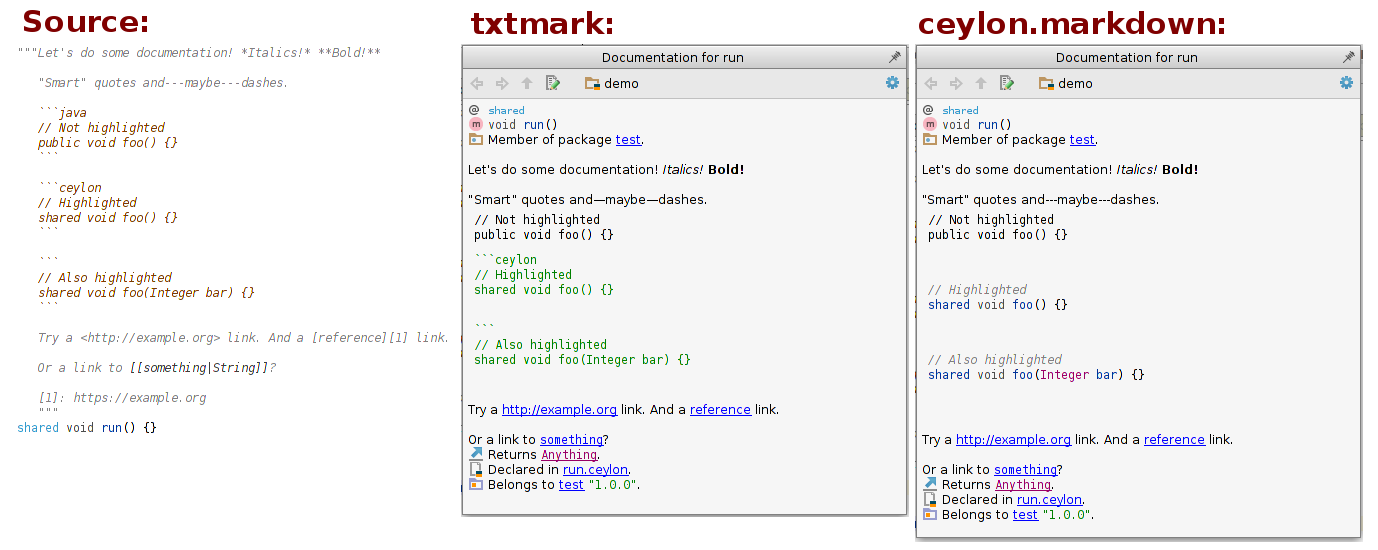This screenshot has width=1378, height=550.
Task: Click the something link in ceylon.markdown popup
Action: click(1026, 470)
